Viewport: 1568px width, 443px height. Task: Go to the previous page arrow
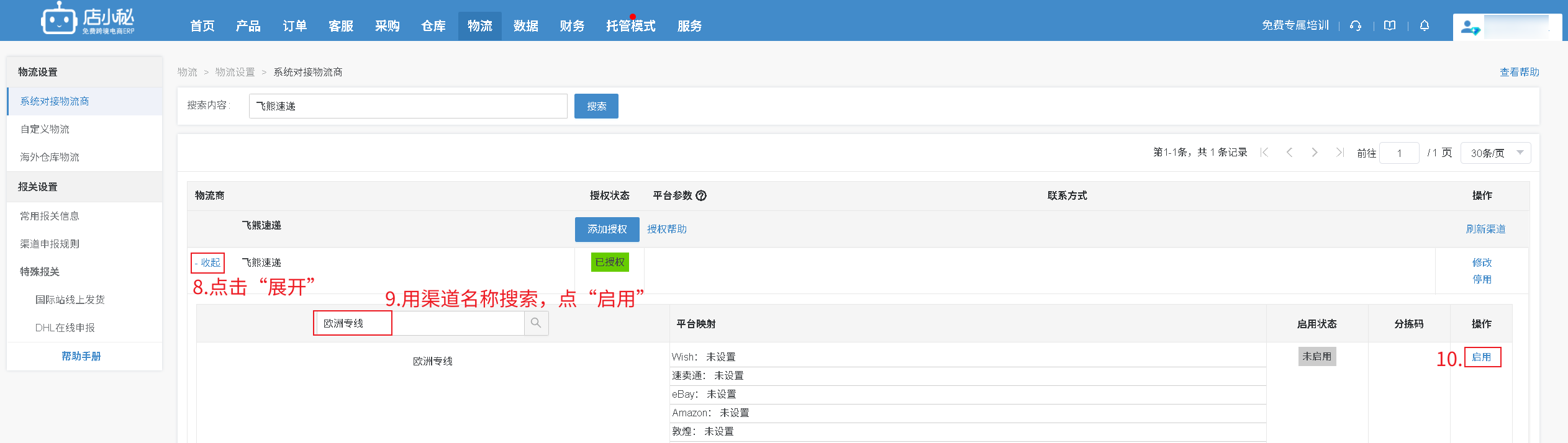coord(1289,153)
